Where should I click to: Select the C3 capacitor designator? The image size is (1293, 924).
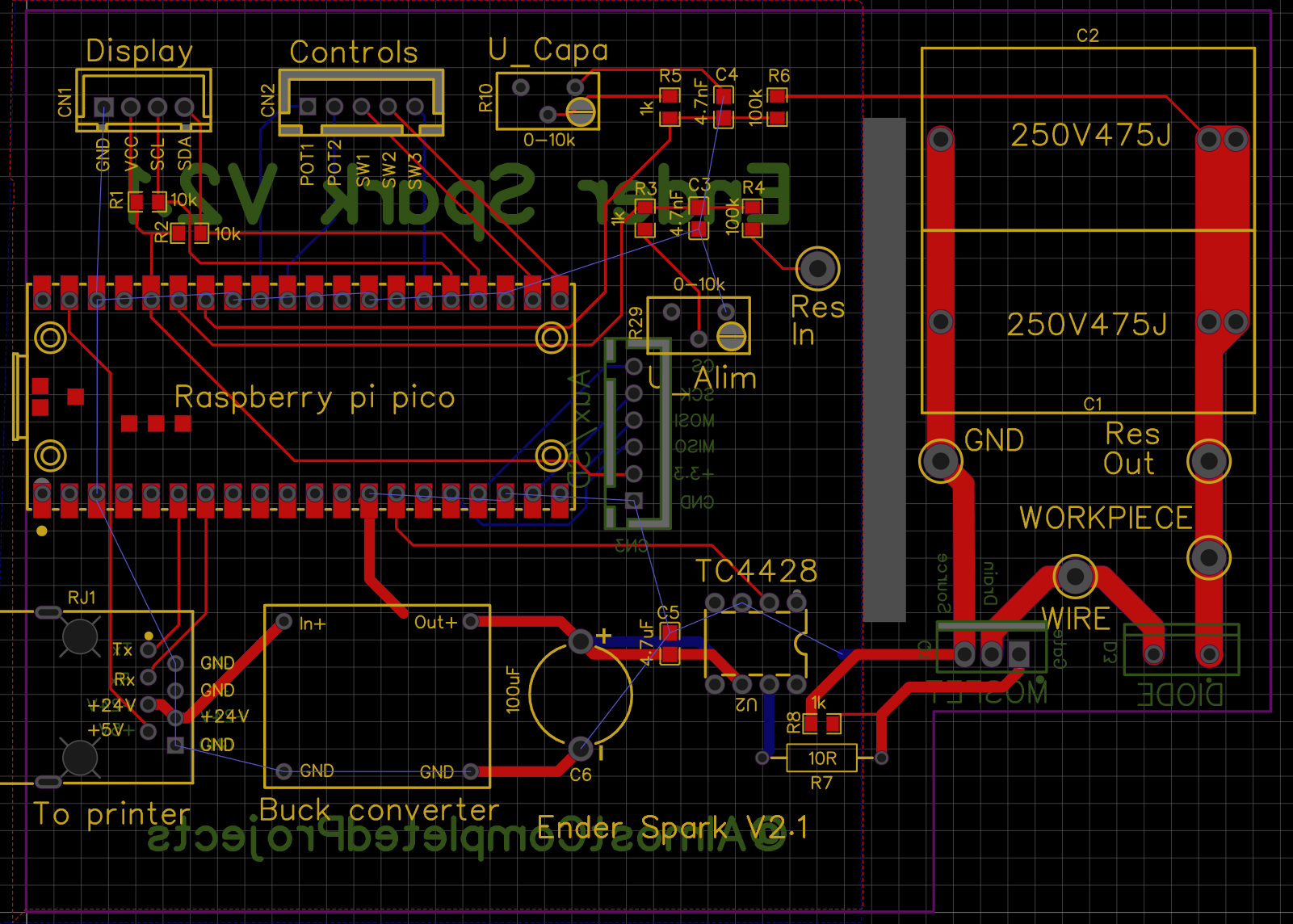699,185
